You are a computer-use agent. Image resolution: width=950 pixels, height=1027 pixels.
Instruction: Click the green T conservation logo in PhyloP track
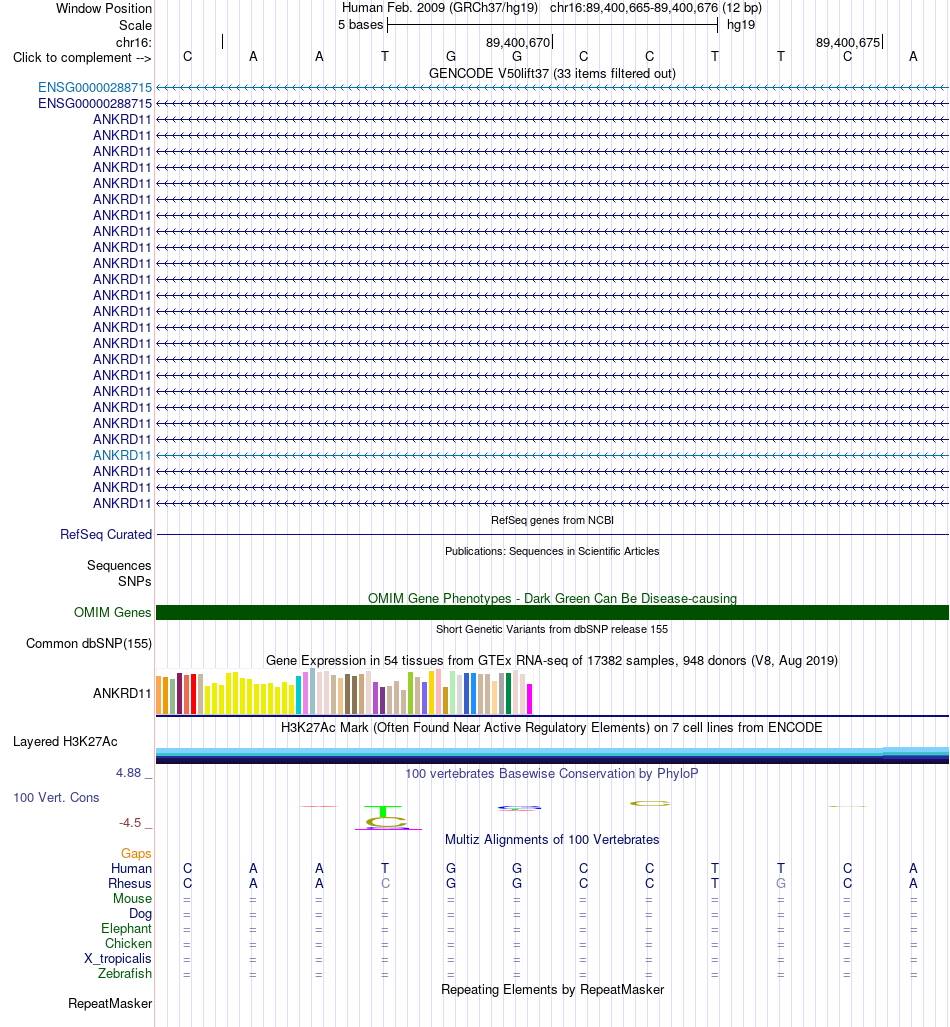click(x=383, y=812)
